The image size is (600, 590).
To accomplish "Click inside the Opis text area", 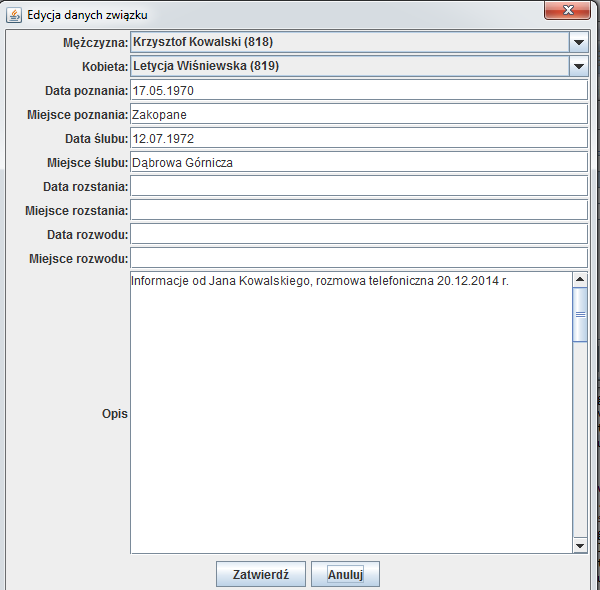I will (351, 413).
